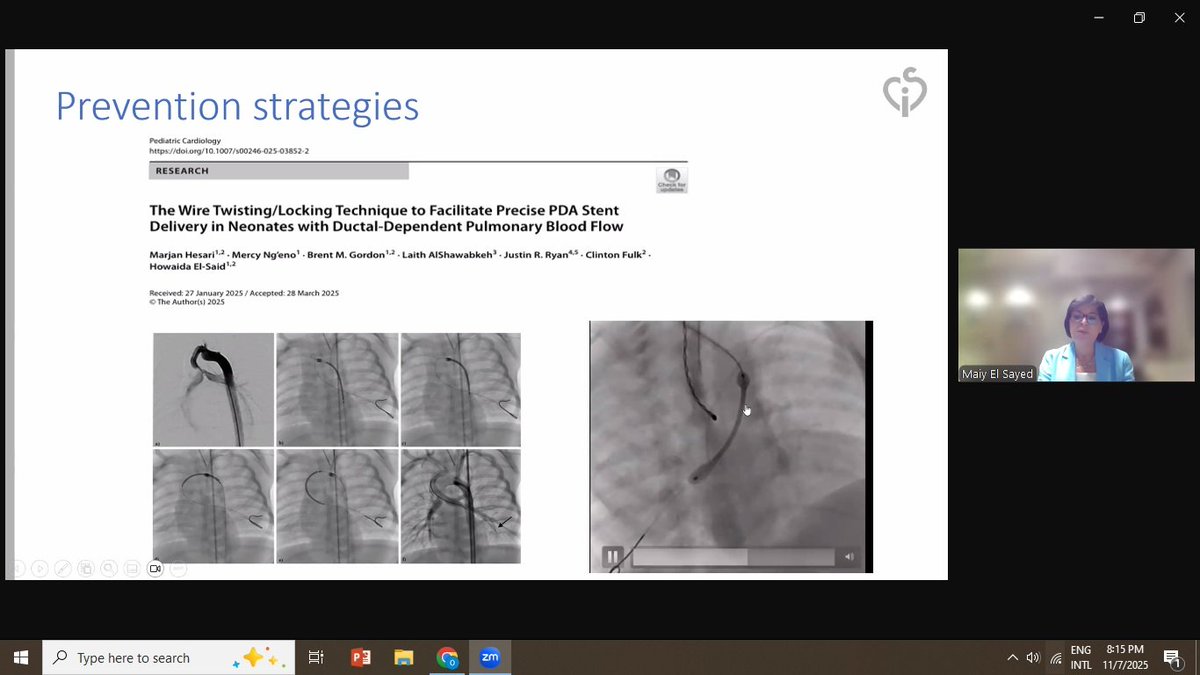Click the heart logo on the slide

coord(905,92)
